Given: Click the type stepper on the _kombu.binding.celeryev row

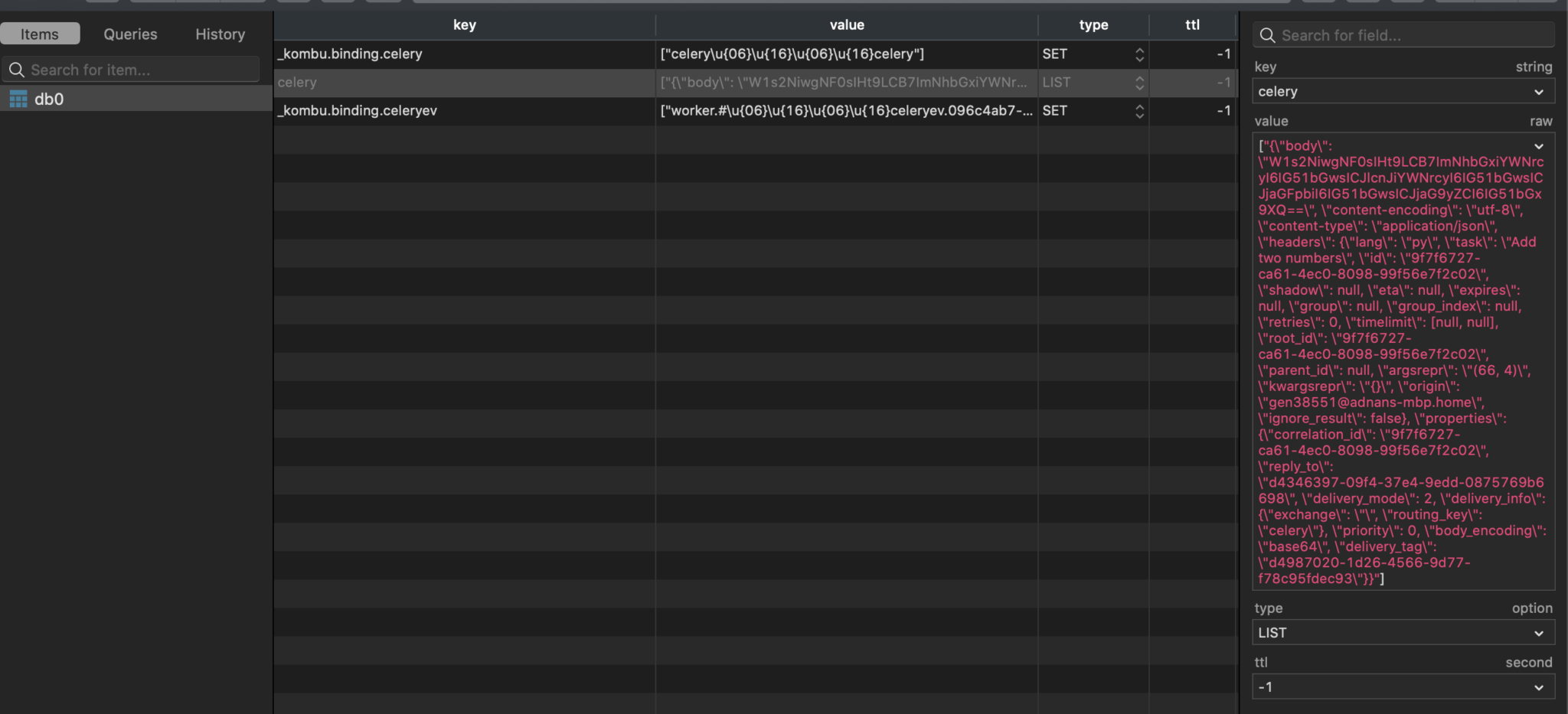Looking at the screenshot, I should click(1138, 110).
